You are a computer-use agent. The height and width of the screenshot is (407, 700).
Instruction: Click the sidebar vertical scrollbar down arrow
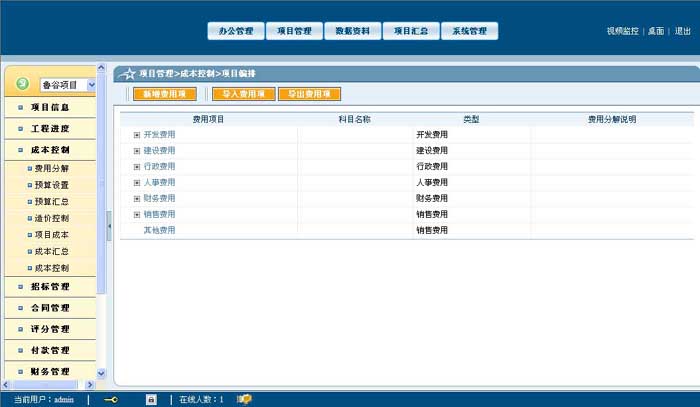point(100,373)
